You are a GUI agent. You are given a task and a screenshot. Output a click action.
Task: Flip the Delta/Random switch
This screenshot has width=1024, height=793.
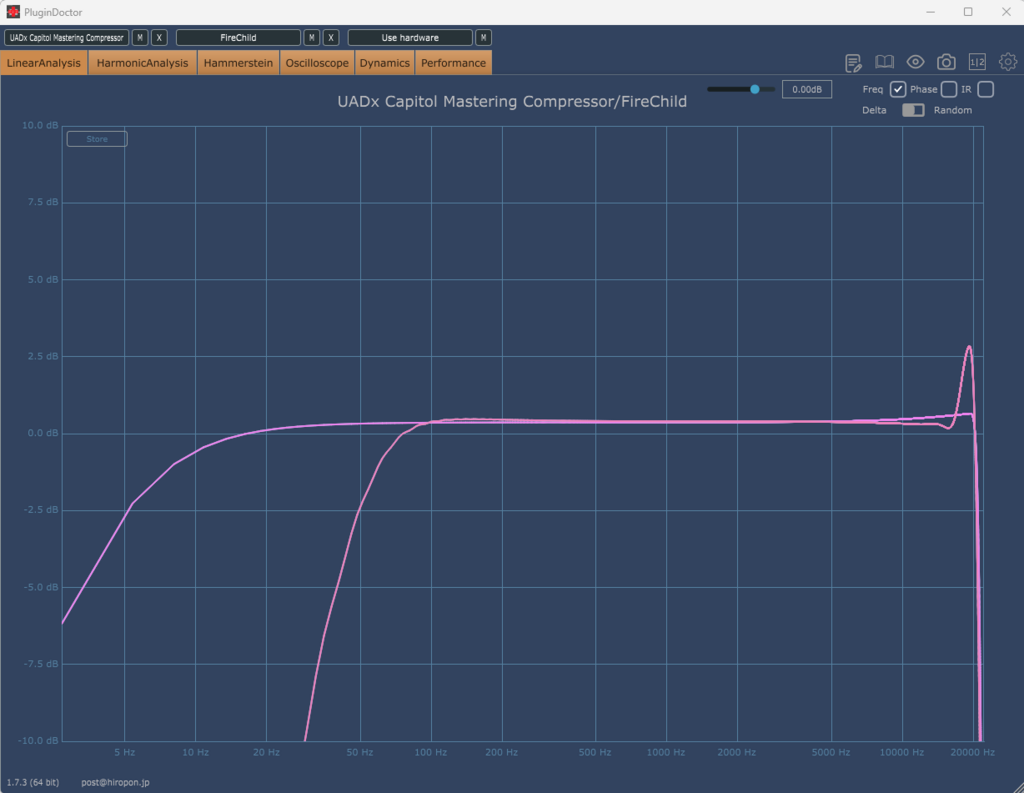click(x=913, y=110)
